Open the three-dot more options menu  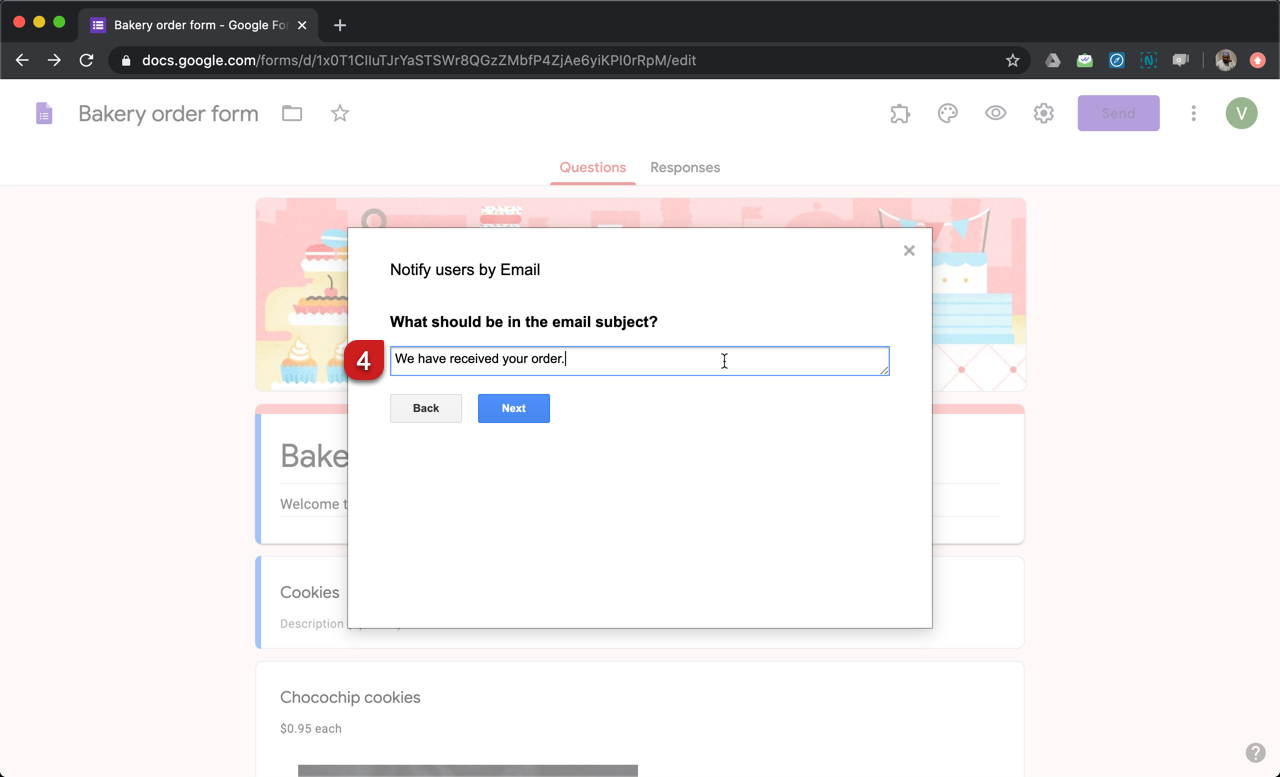coord(1193,113)
